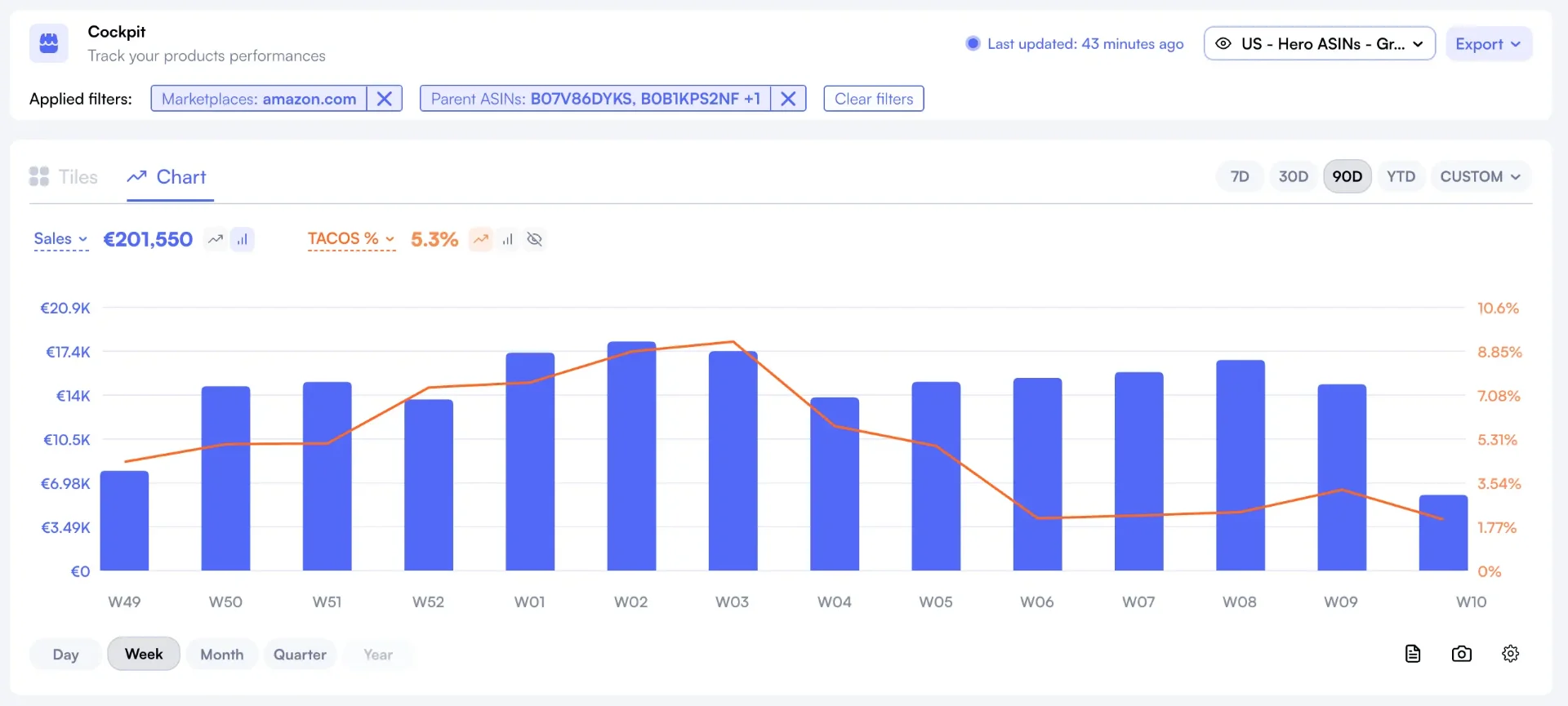This screenshot has width=1568, height=706.
Task: Select the 30D date range
Action: (1293, 176)
